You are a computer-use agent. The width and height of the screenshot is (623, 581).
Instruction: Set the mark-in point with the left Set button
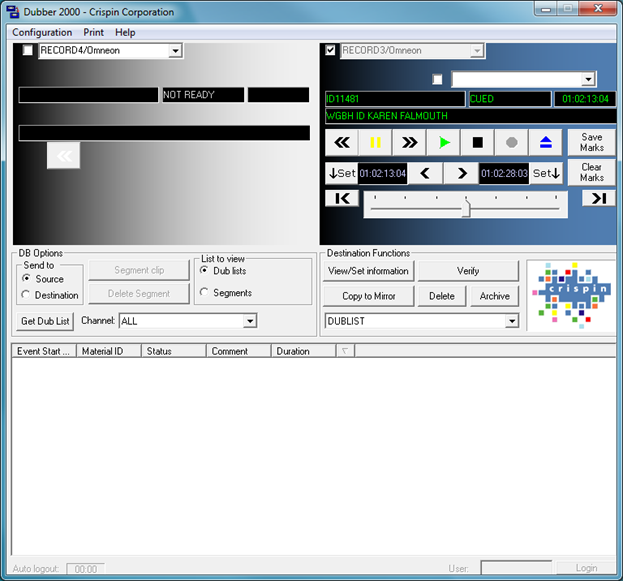(342, 173)
